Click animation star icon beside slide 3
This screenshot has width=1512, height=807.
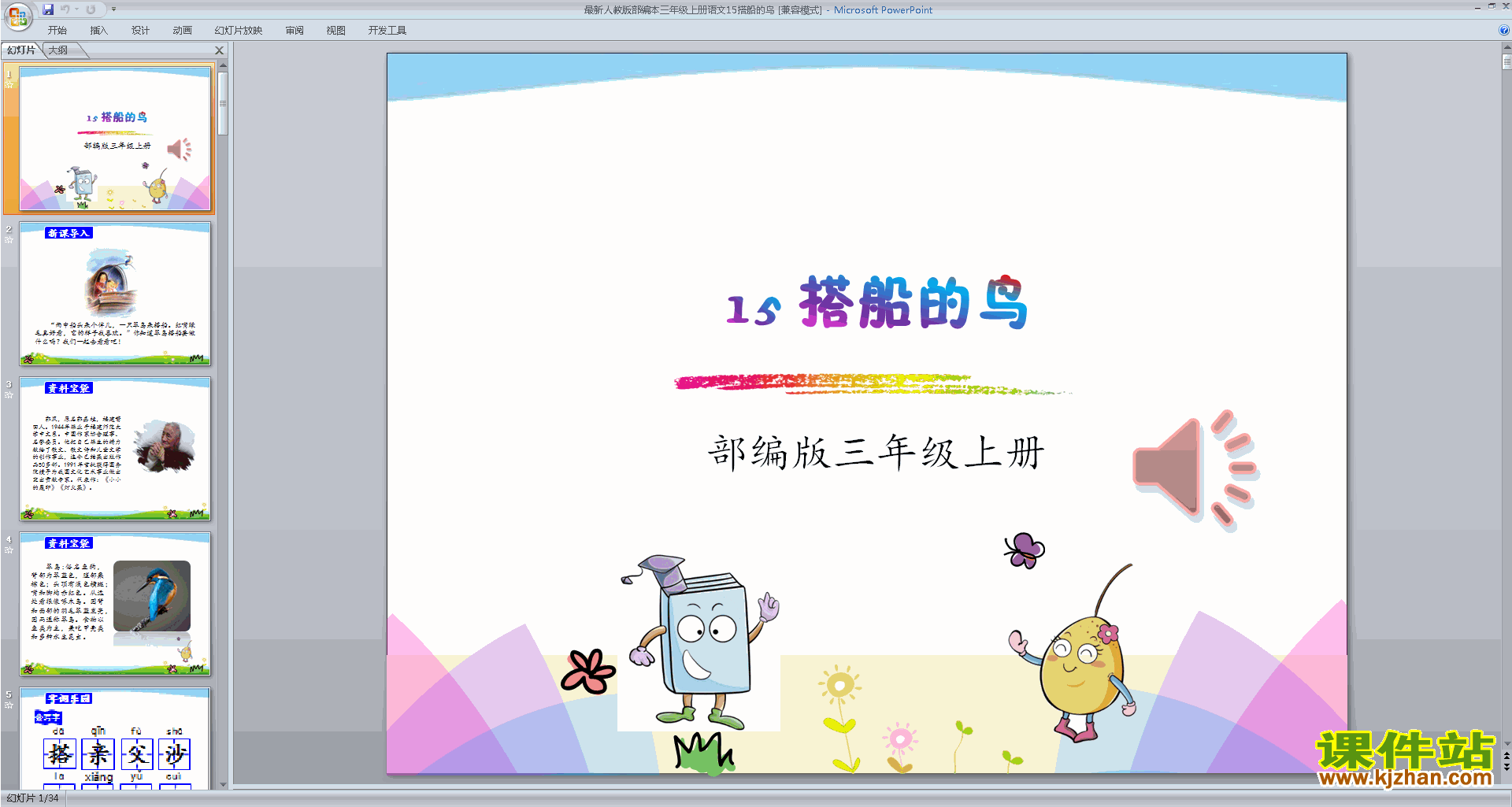(9, 394)
